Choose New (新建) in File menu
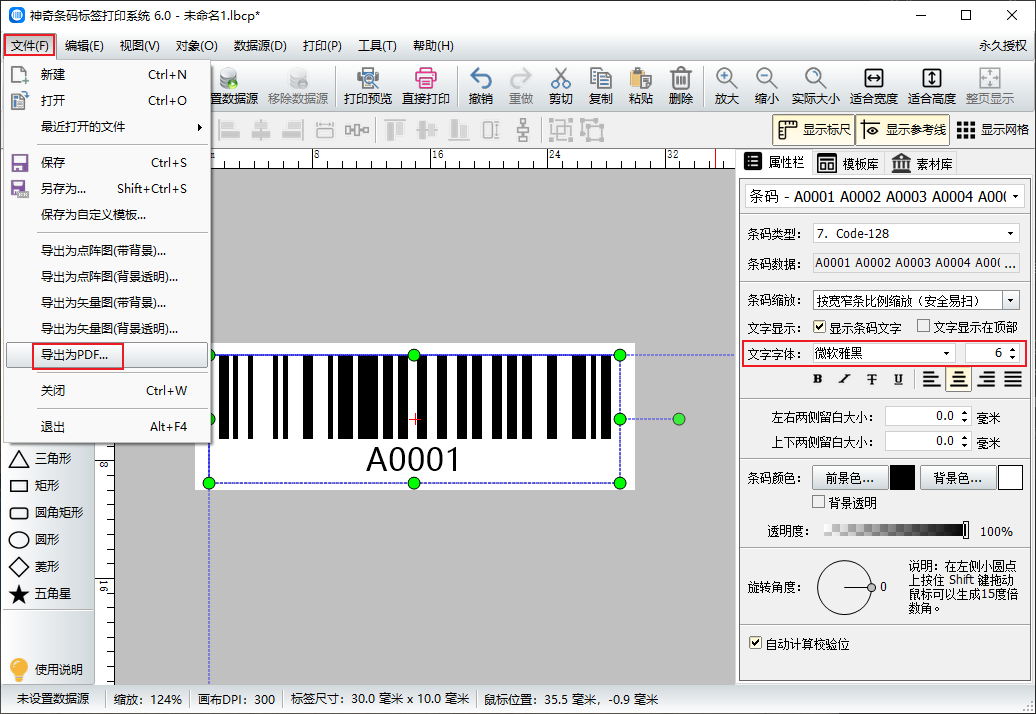Image resolution: width=1036 pixels, height=714 pixels. (x=107, y=75)
